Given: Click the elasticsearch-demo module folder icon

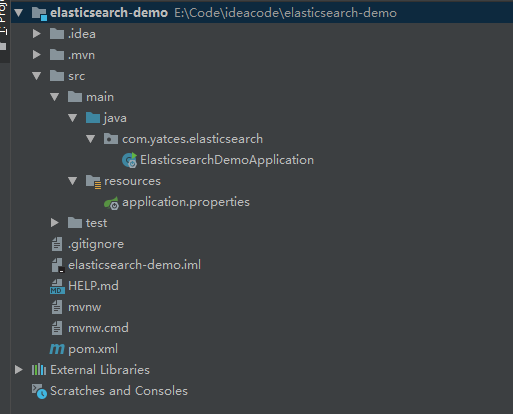Looking at the screenshot, I should click(39, 14).
